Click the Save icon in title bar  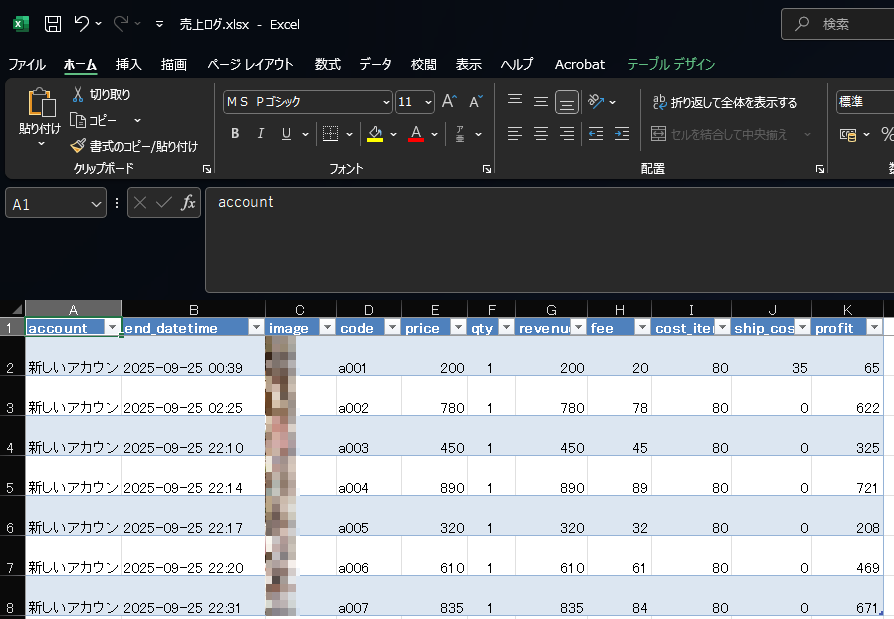(x=53, y=24)
